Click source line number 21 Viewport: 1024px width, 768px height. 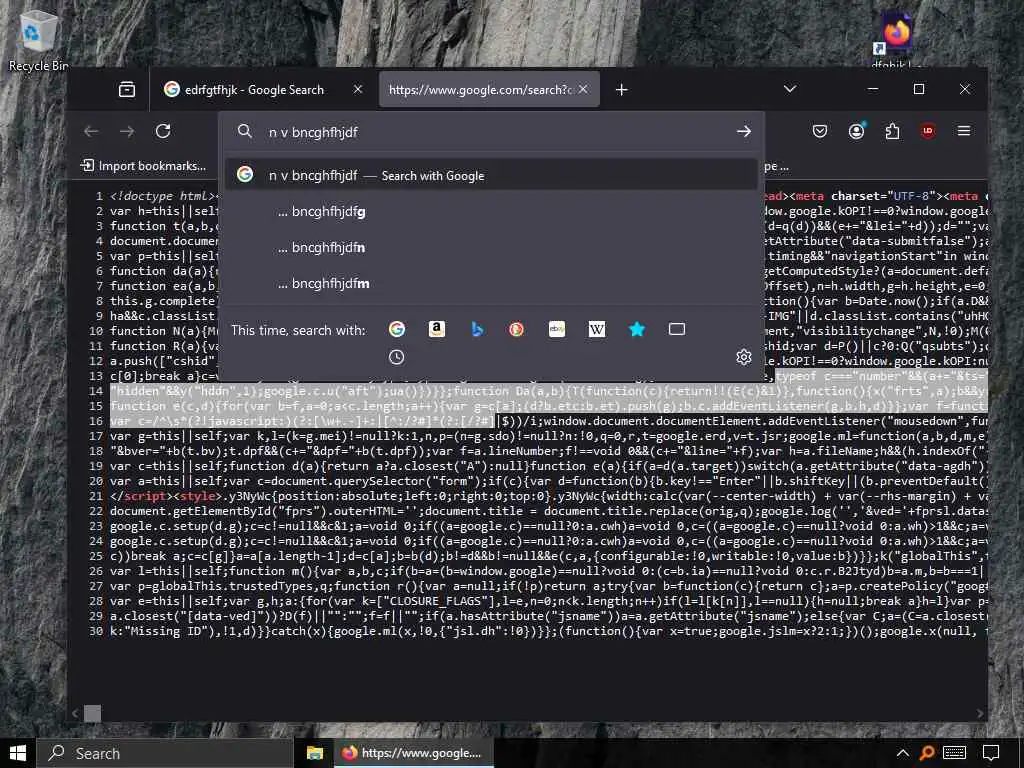click(x=96, y=496)
